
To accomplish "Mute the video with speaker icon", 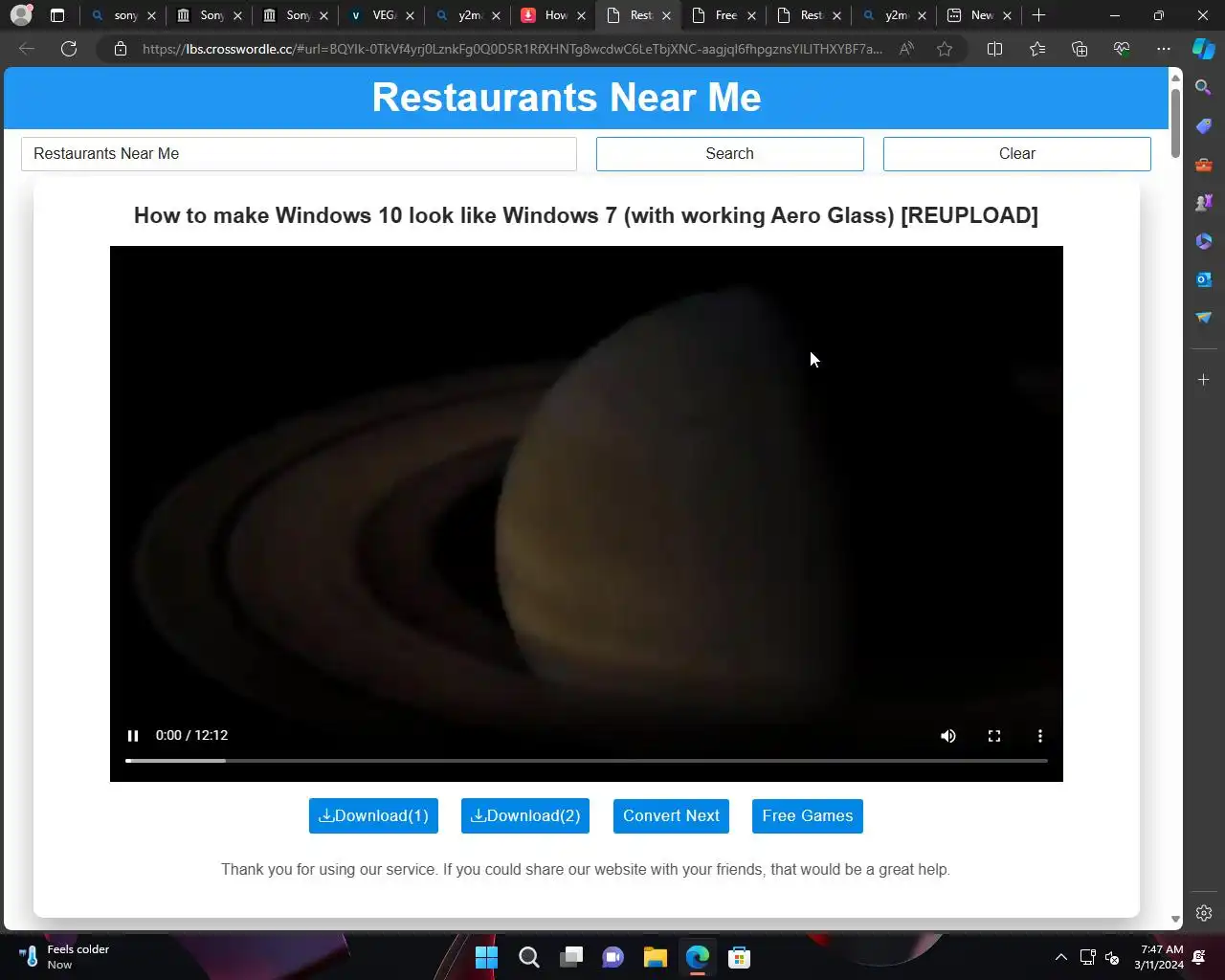I will 948,736.
